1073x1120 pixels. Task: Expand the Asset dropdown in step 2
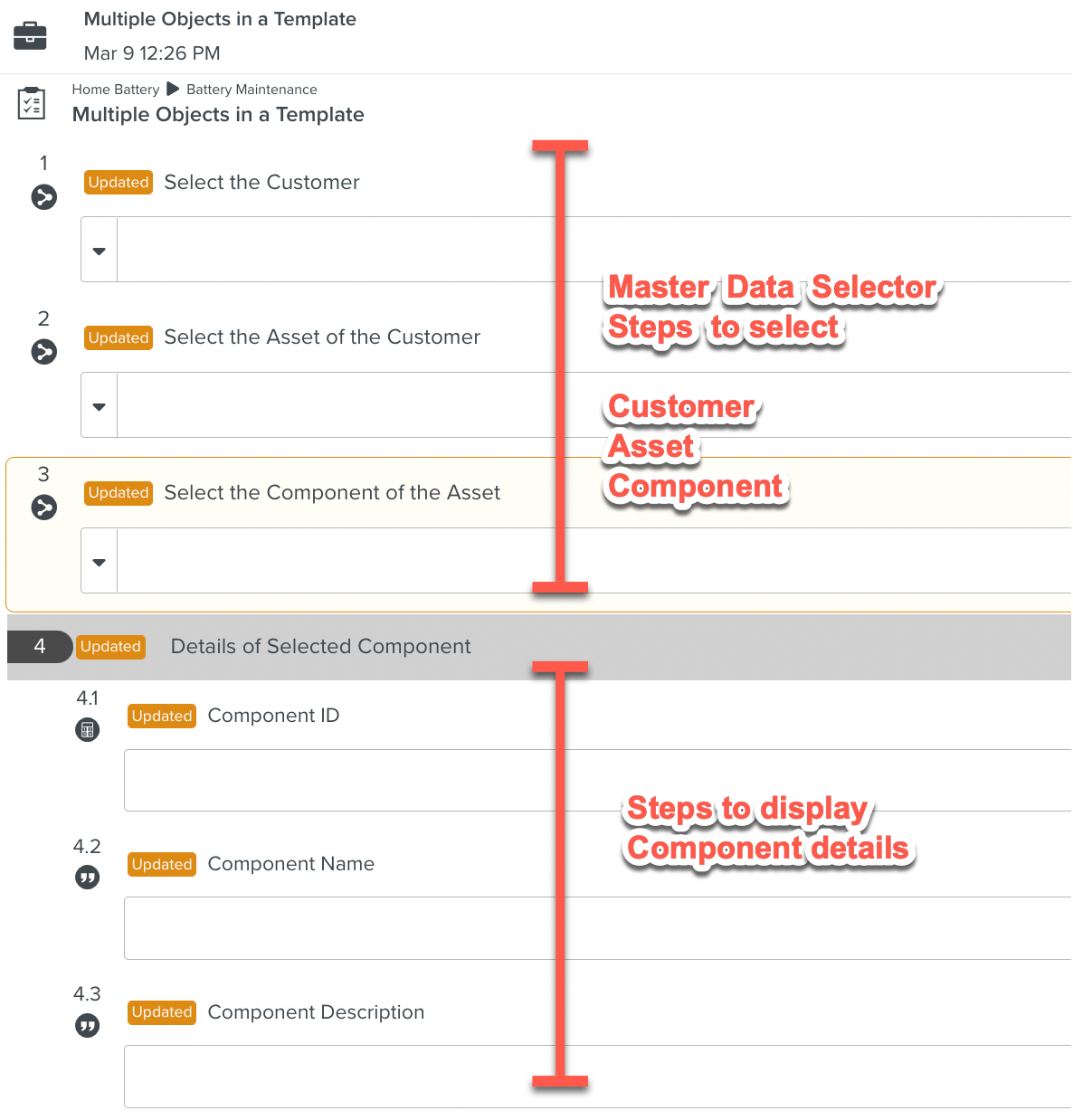point(99,404)
